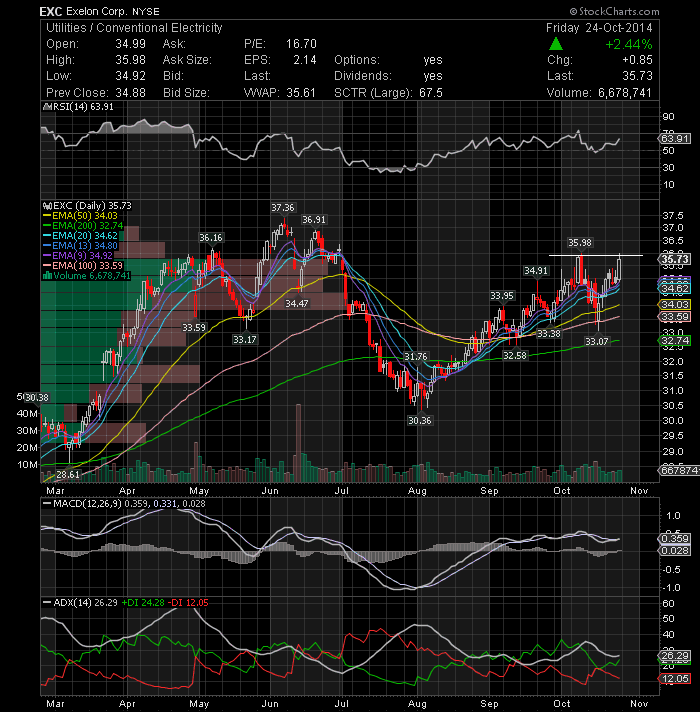Click the 37.36 peak price label

tap(283, 208)
